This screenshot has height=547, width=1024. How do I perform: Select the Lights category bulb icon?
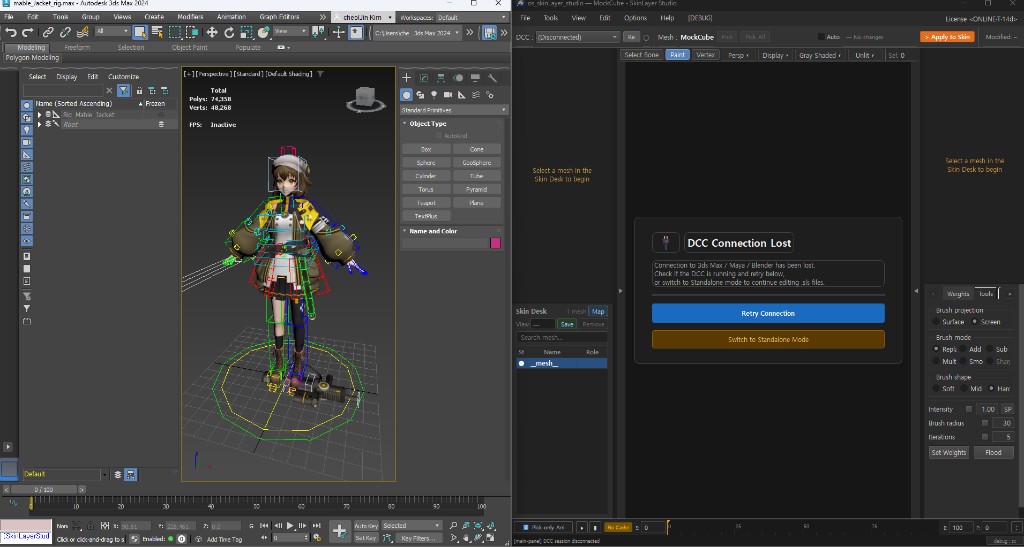434,95
